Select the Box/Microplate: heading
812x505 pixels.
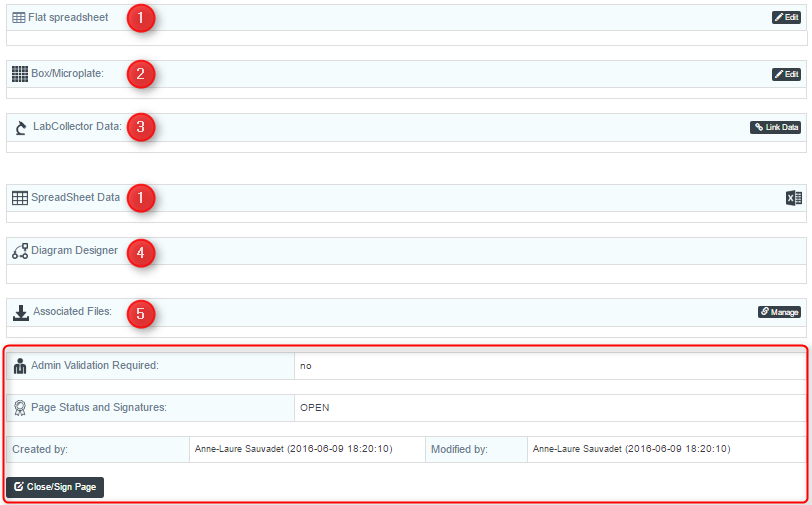pyautogui.click(x=67, y=74)
